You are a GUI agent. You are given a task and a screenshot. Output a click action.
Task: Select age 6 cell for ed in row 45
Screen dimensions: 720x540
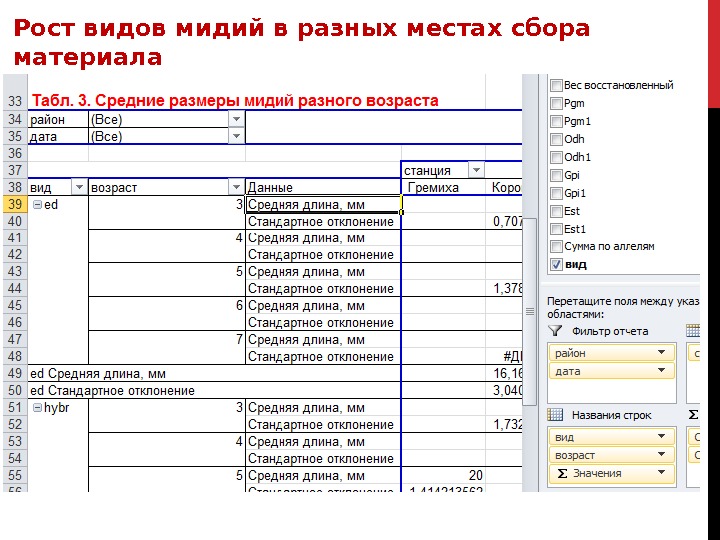point(167,306)
